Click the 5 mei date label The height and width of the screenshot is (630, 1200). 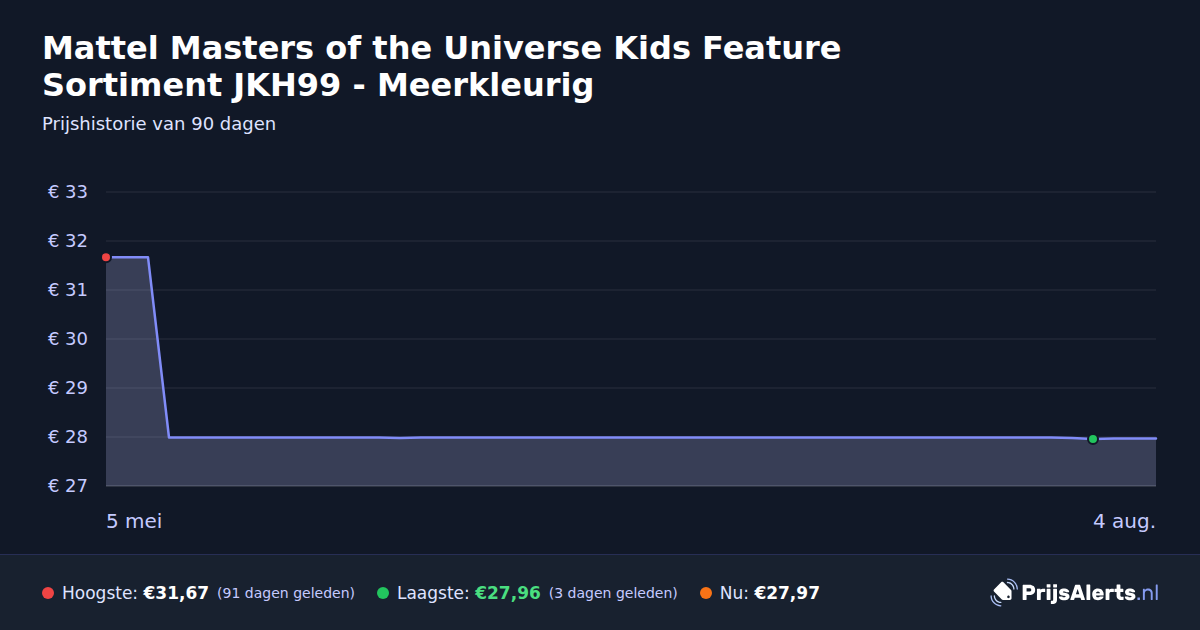tap(134, 521)
